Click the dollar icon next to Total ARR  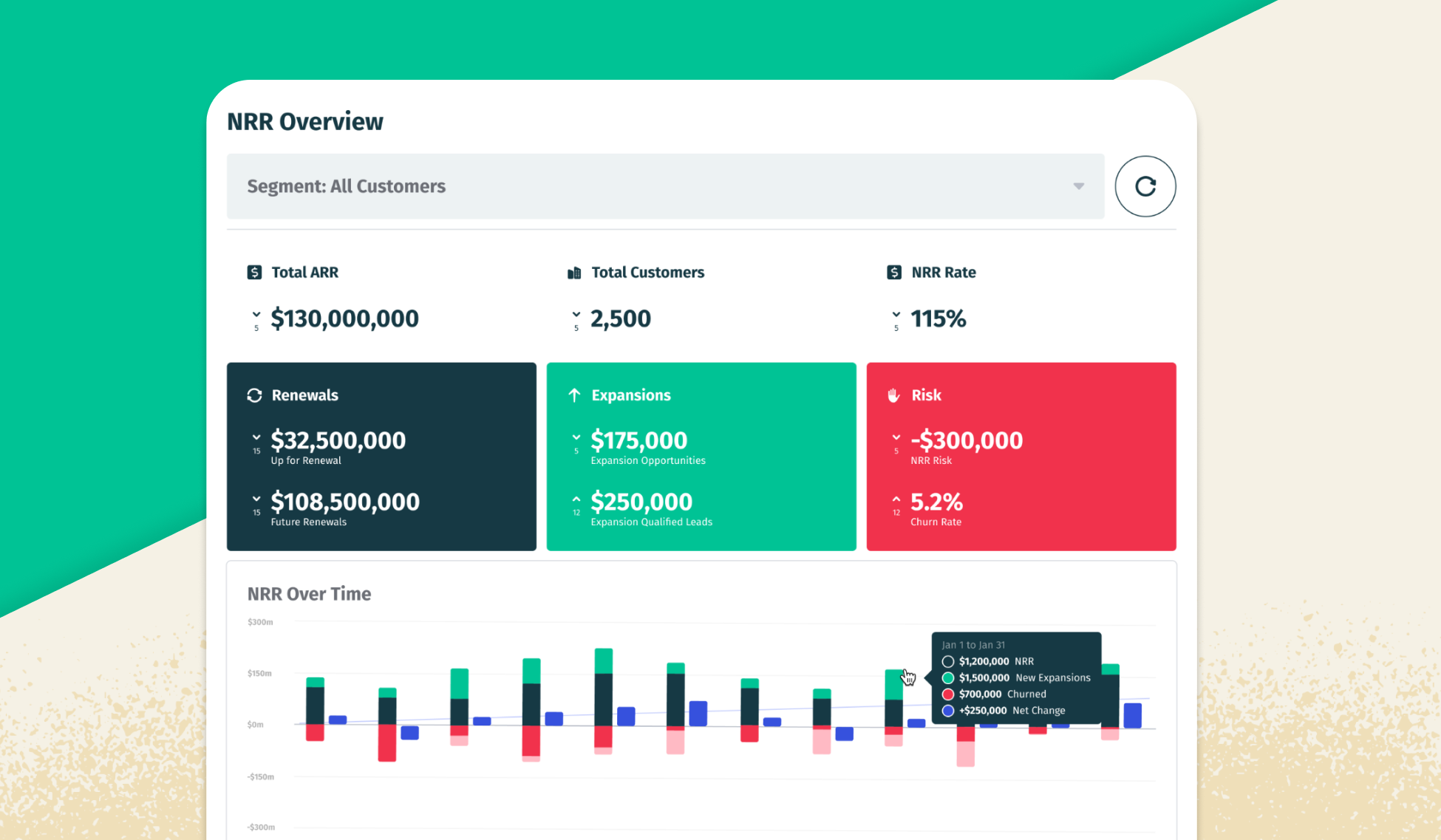(x=254, y=272)
